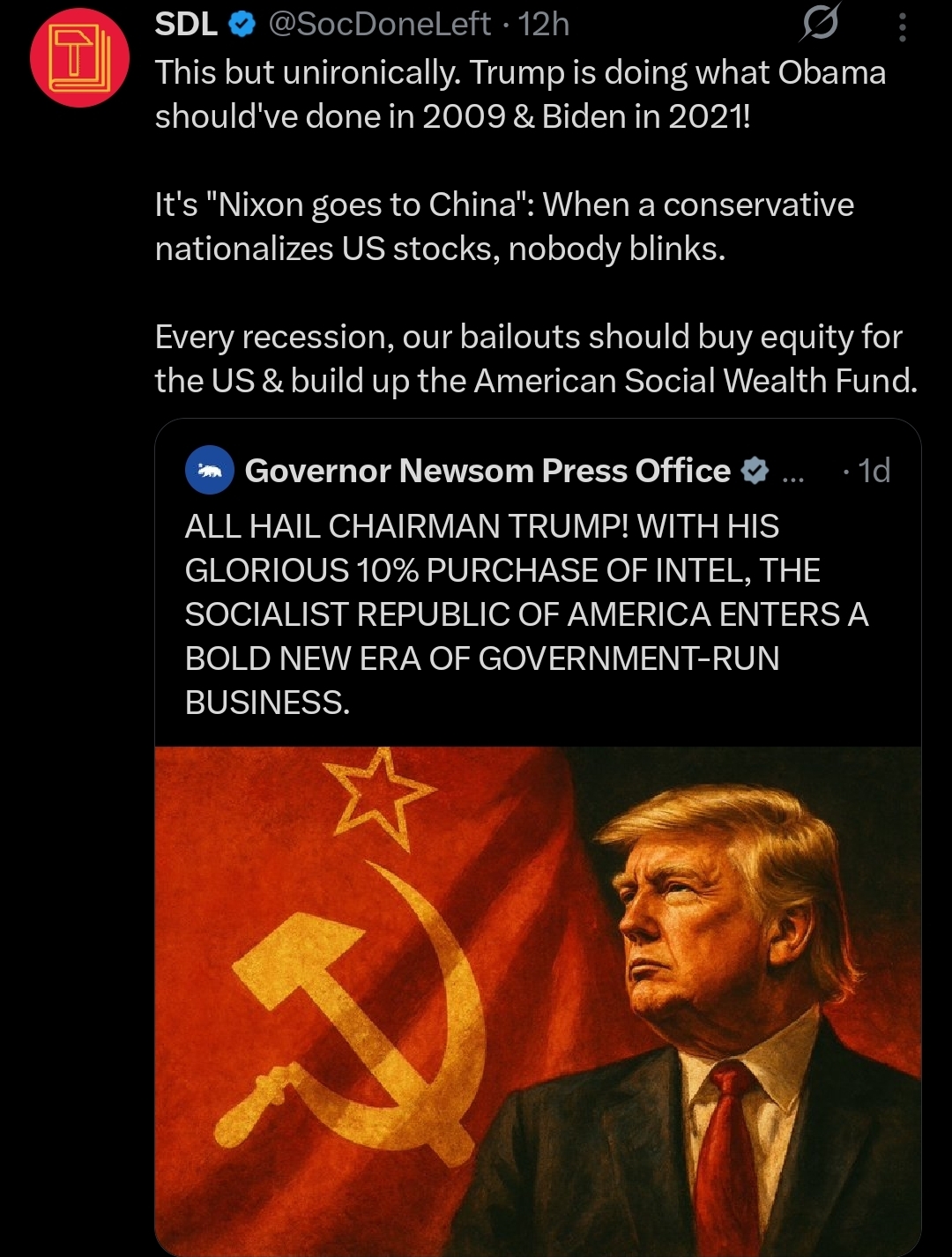The height and width of the screenshot is (1257, 952).
Task: Open Governor Newsom Press Office's bear avatar
Action: pos(210,471)
